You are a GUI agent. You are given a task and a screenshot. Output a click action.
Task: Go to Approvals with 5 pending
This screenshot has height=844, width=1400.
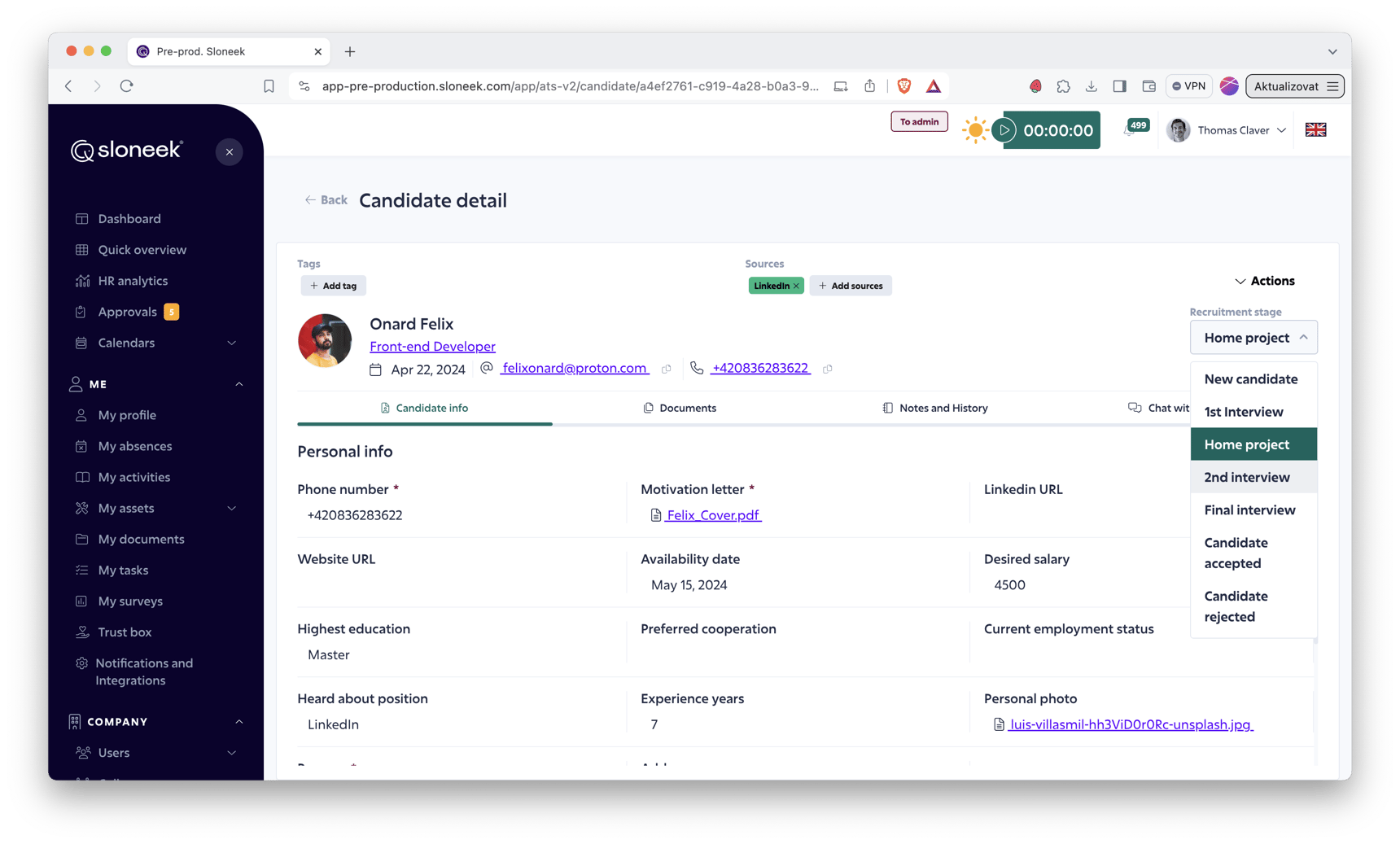tap(127, 312)
